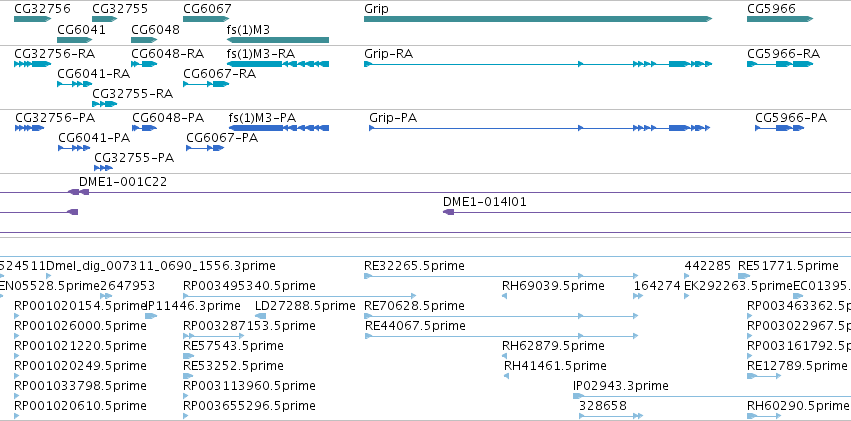
Task: Select the CG6041-RA transcript feature
Action: 75,84
